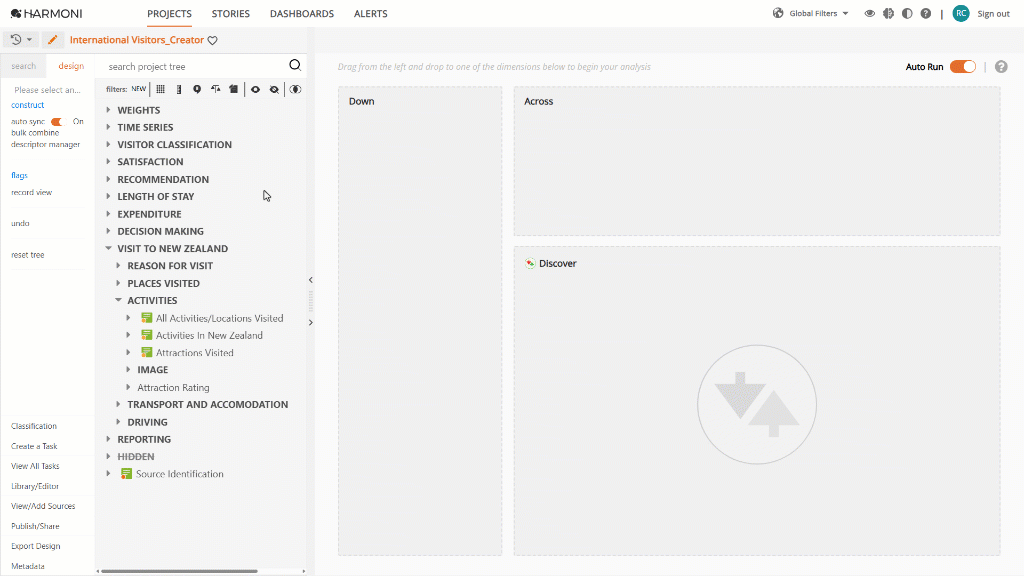
Task: Click the orange pencil edit icon
Action: (53, 40)
